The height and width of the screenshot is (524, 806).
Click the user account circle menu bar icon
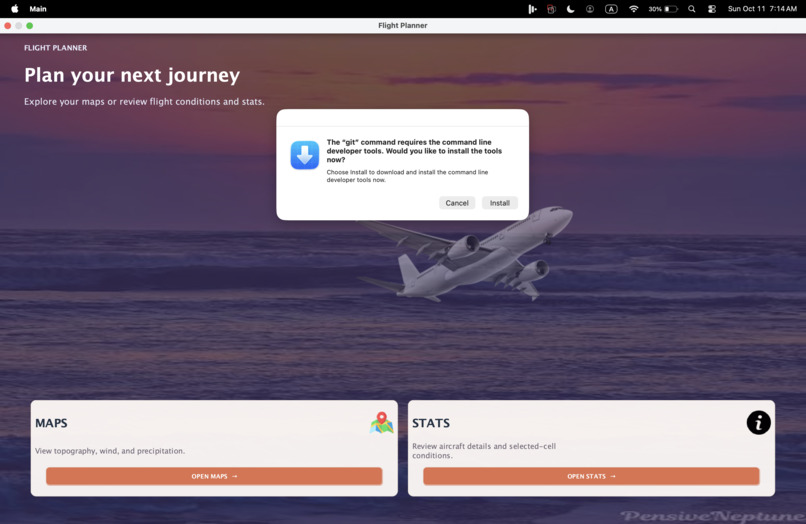pos(590,9)
